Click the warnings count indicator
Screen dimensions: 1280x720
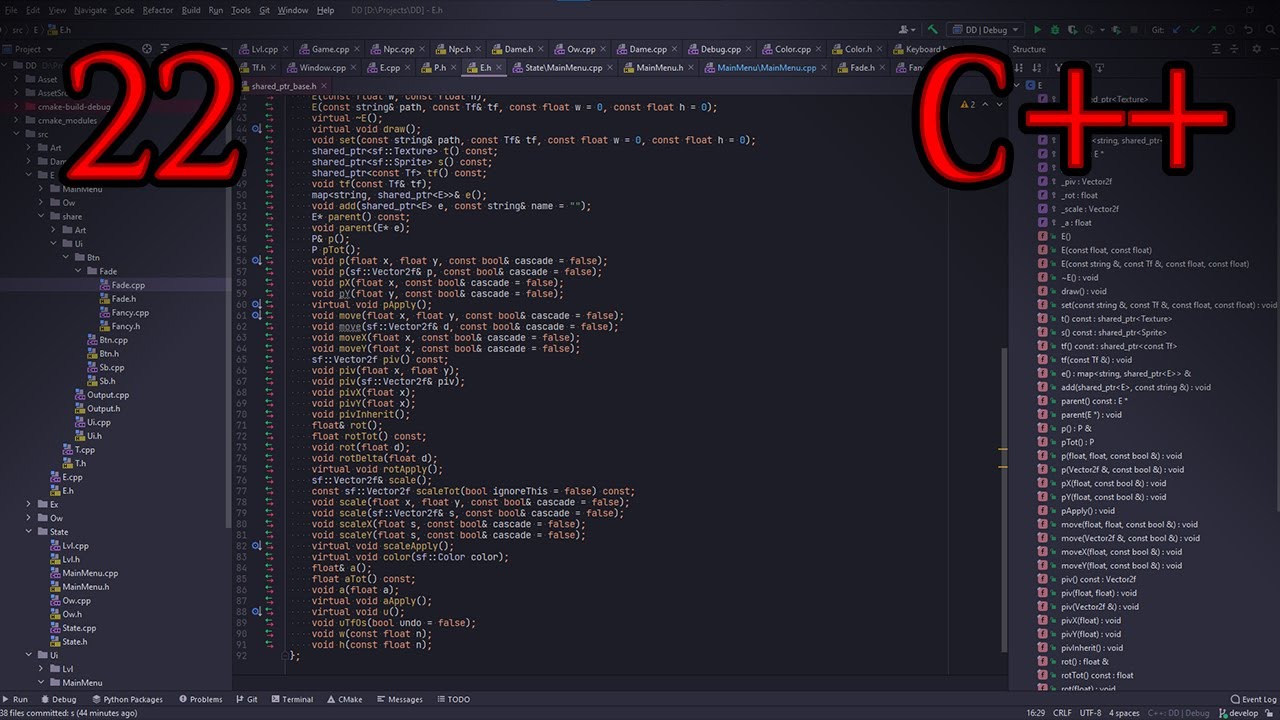(x=968, y=104)
